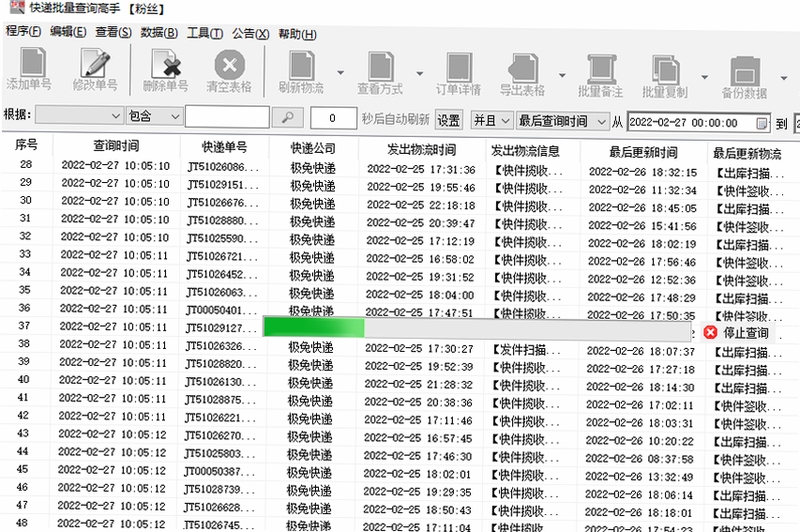Open the 公告(X) menu
The height and width of the screenshot is (532, 800).
251,33
